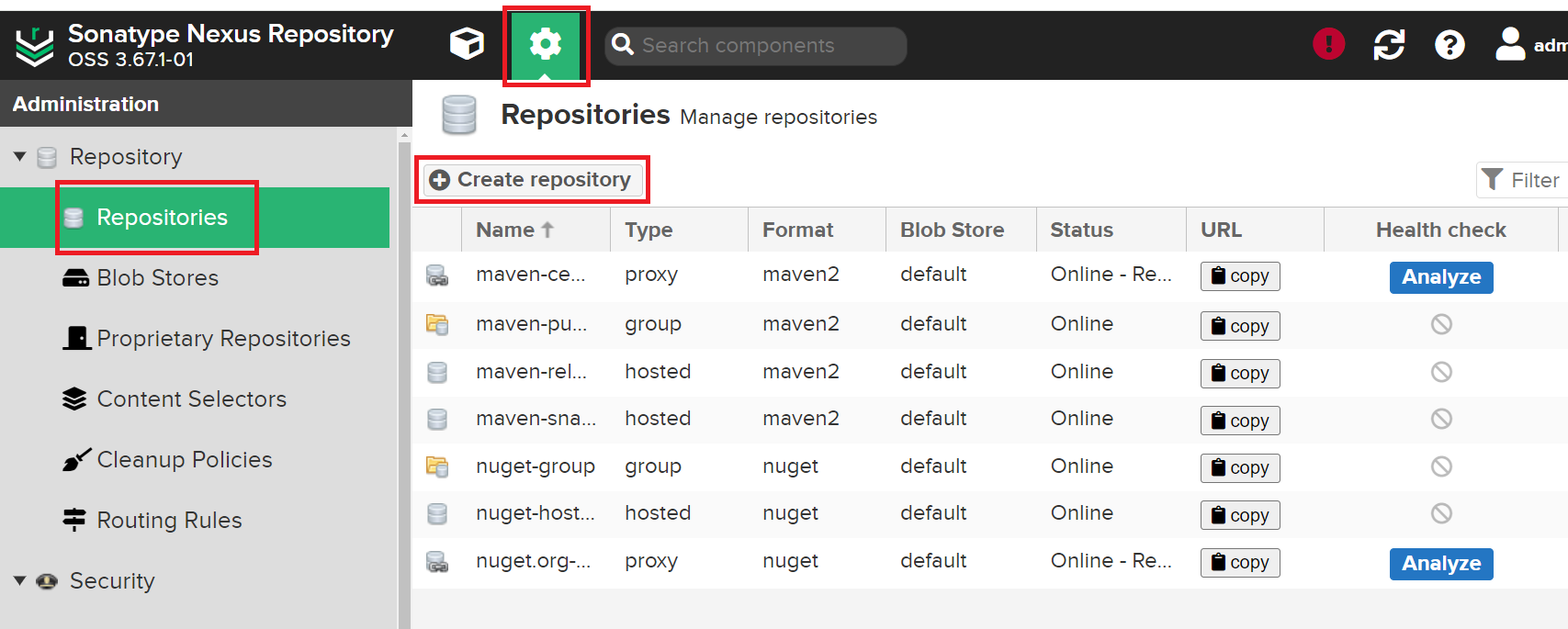Viewport: 1568px width, 629px height.
Task: Click the 'proxy' type cell of nuget.org-proxy
Action: [651, 561]
